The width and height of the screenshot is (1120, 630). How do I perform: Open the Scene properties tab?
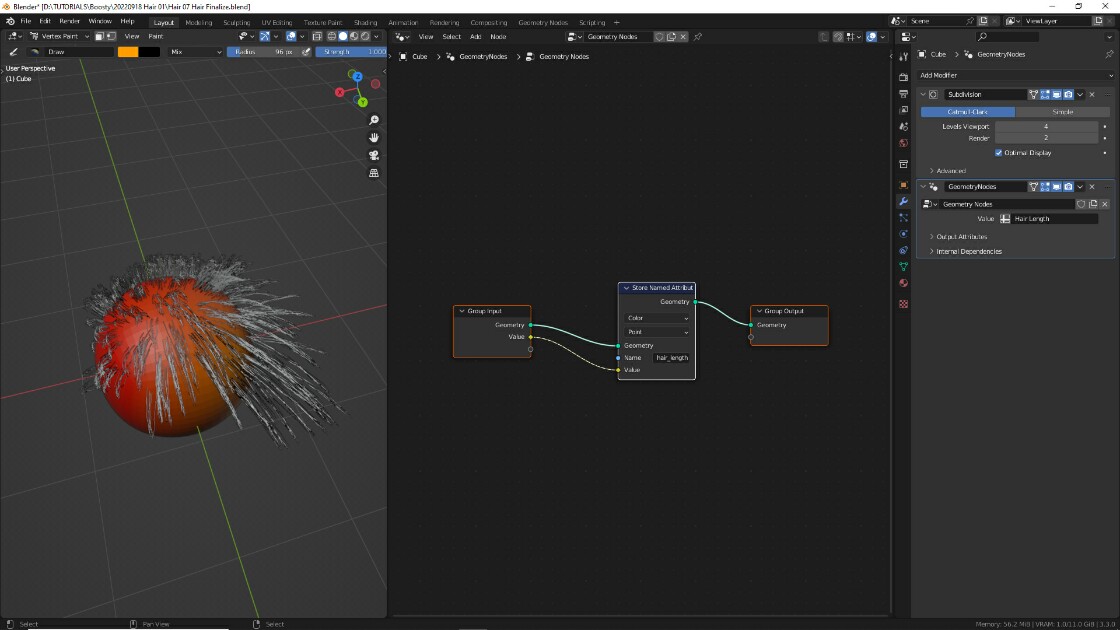(x=904, y=126)
